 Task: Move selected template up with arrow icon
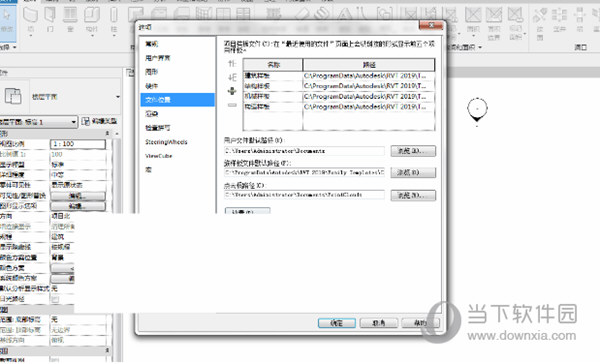[232, 64]
